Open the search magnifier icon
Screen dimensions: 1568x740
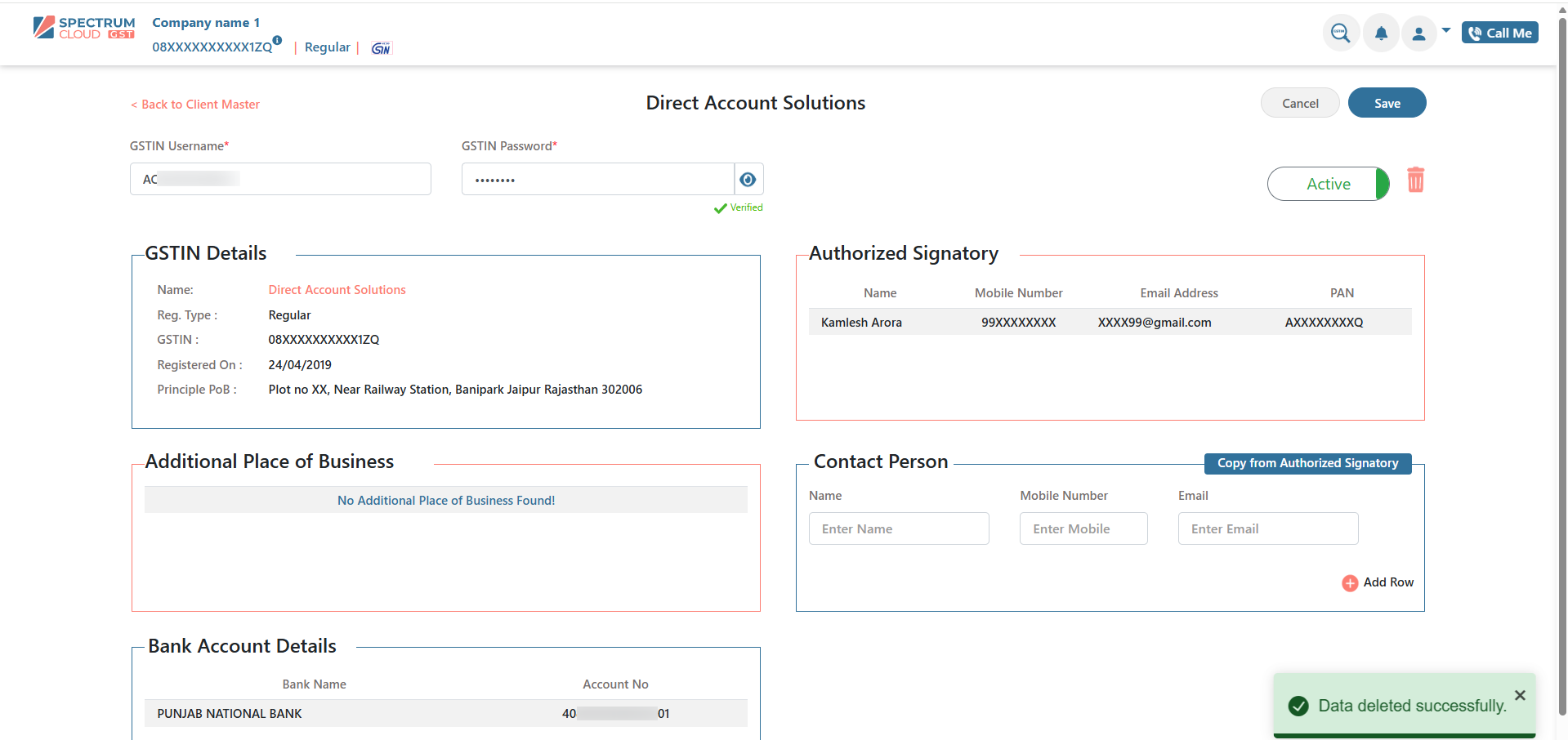click(x=1340, y=33)
